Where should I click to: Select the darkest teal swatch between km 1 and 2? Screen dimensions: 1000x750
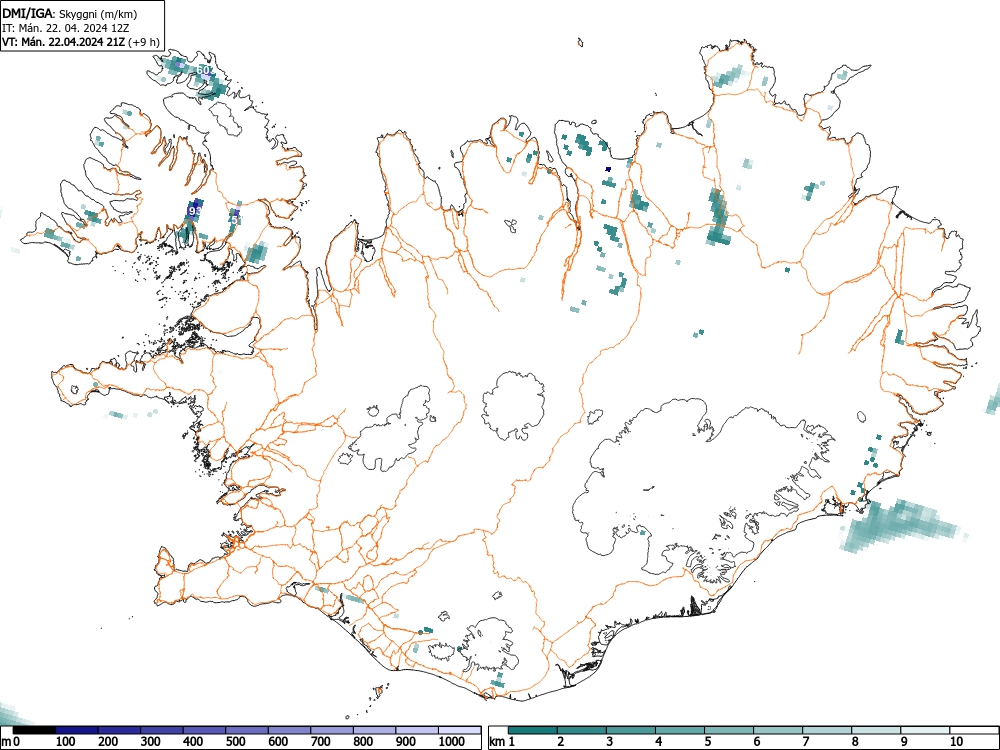point(533,730)
